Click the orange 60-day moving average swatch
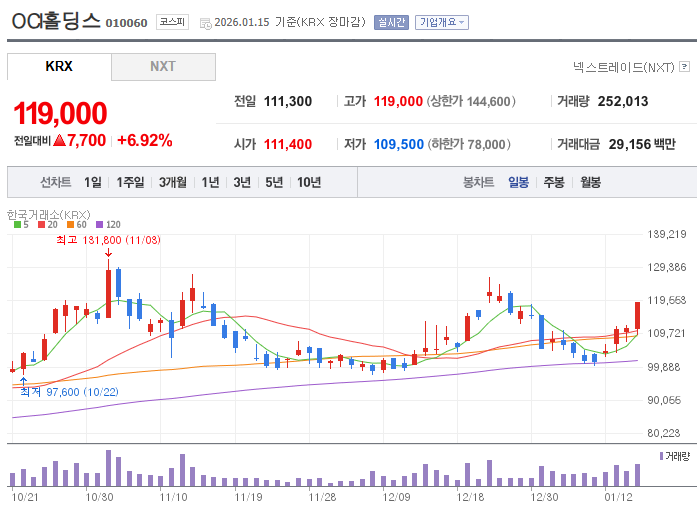This screenshot has width=697, height=507. pos(70,224)
